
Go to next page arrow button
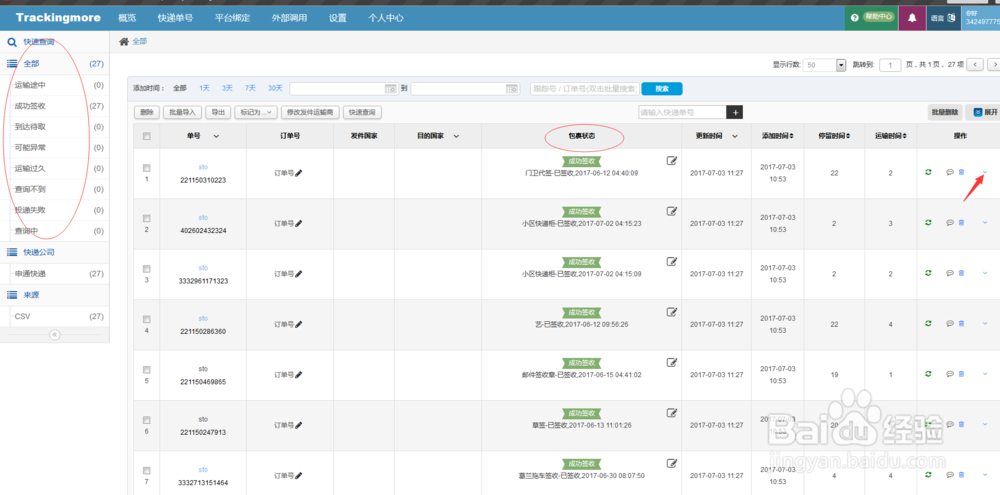click(993, 65)
